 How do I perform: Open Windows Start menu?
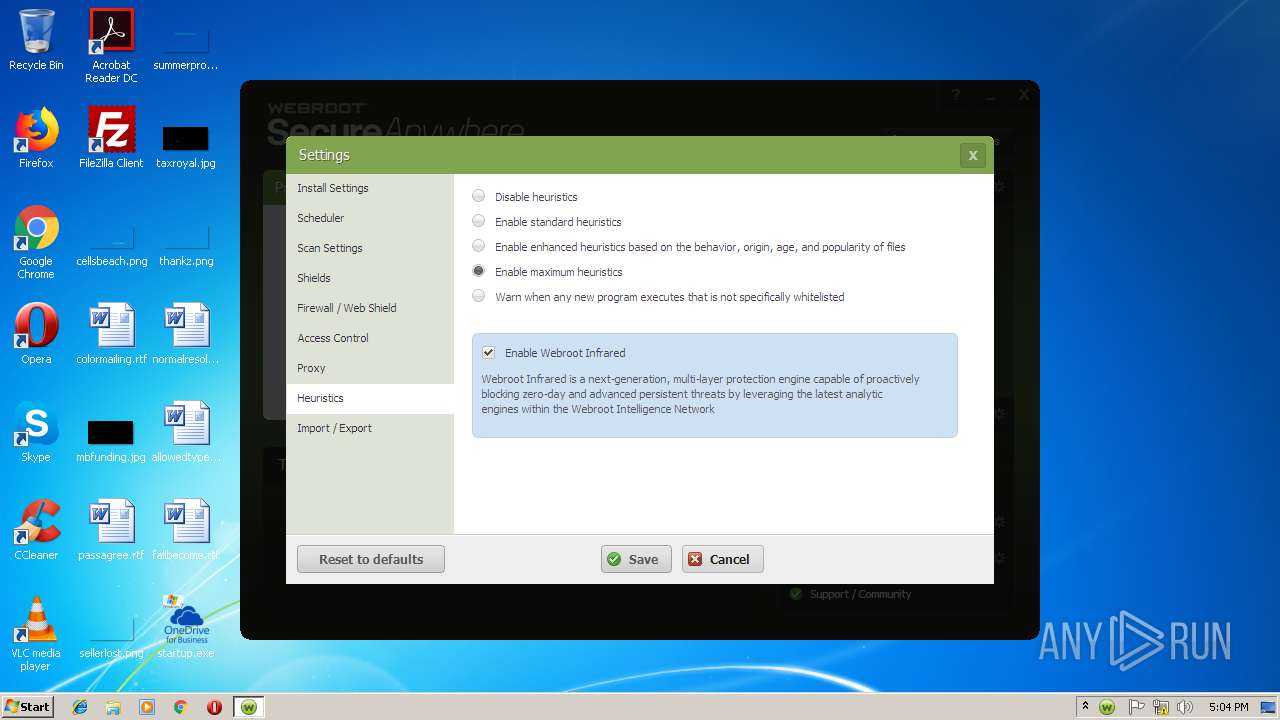[28, 706]
